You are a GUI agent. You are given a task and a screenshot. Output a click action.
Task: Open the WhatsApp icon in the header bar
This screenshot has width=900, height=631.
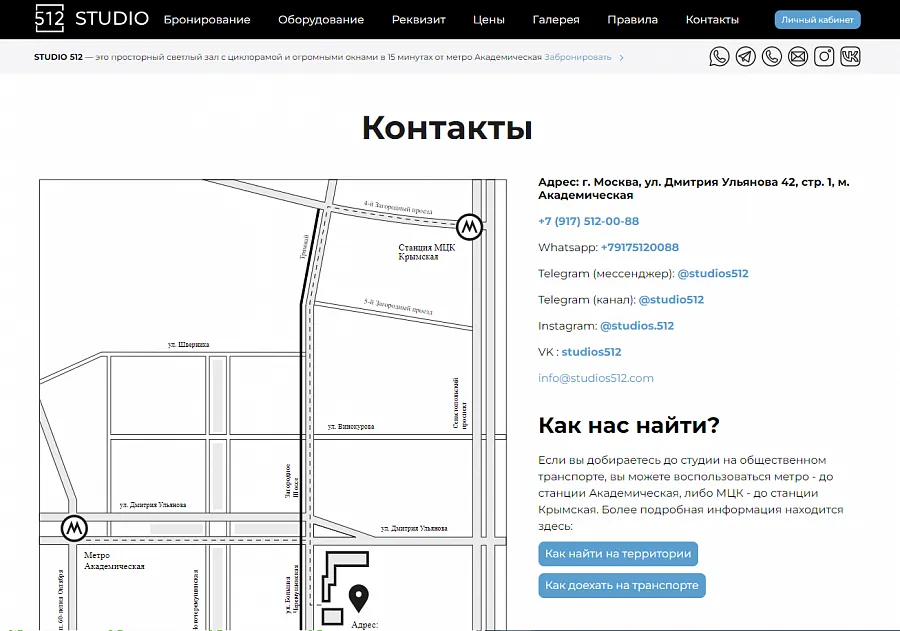coord(719,57)
